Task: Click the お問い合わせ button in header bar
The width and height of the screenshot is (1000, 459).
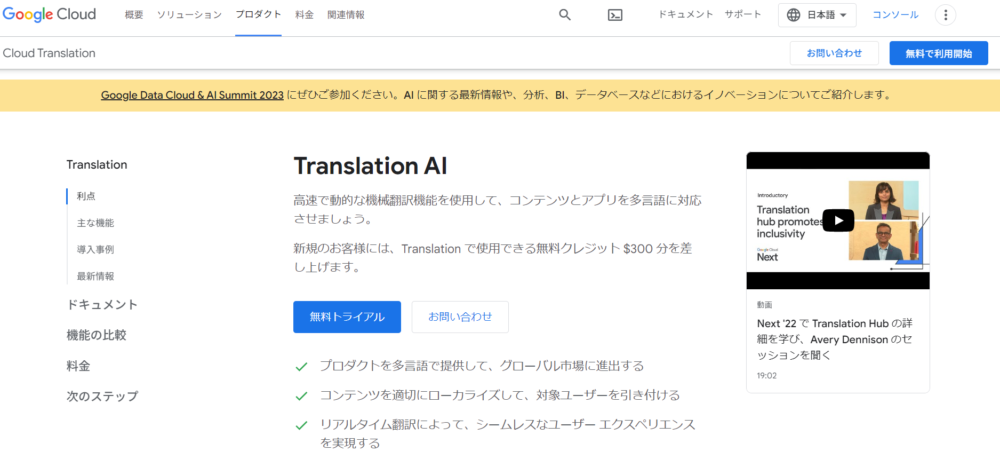Action: [x=834, y=53]
